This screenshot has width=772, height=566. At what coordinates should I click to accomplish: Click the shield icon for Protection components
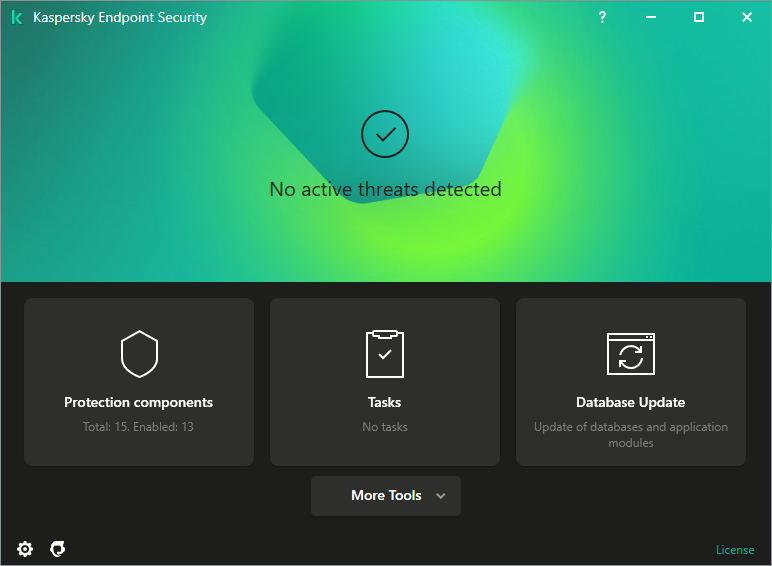139,353
